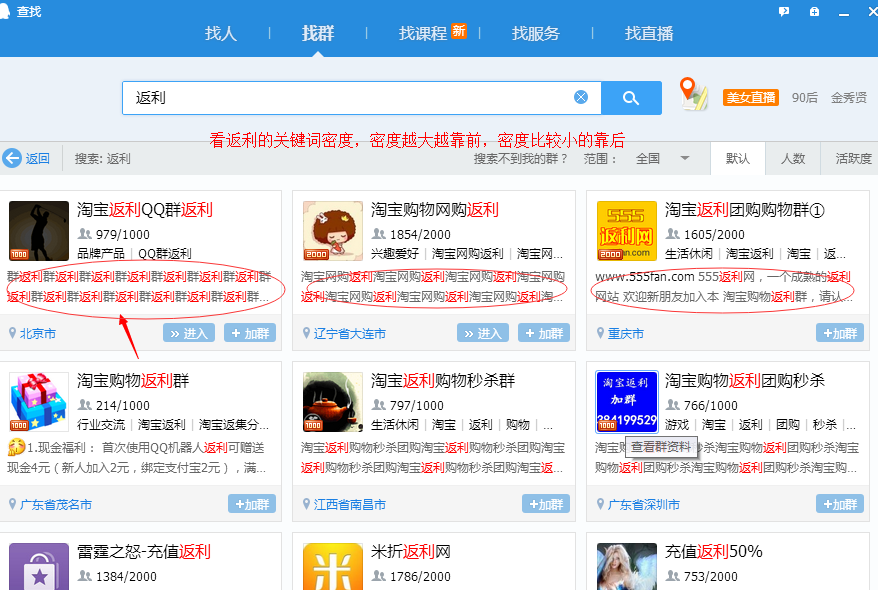Click the 江西省南昌市 location link
Screen dimensions: 878x590
[x=349, y=504]
